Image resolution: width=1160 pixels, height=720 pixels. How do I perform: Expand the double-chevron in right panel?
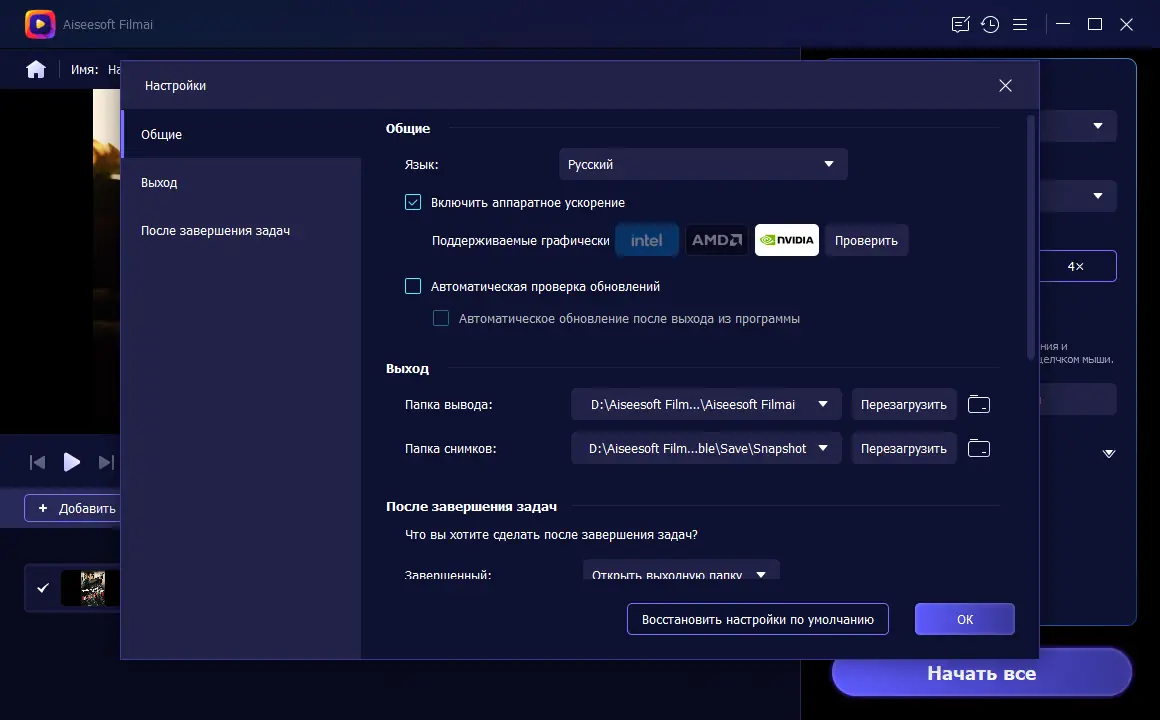click(x=1108, y=454)
